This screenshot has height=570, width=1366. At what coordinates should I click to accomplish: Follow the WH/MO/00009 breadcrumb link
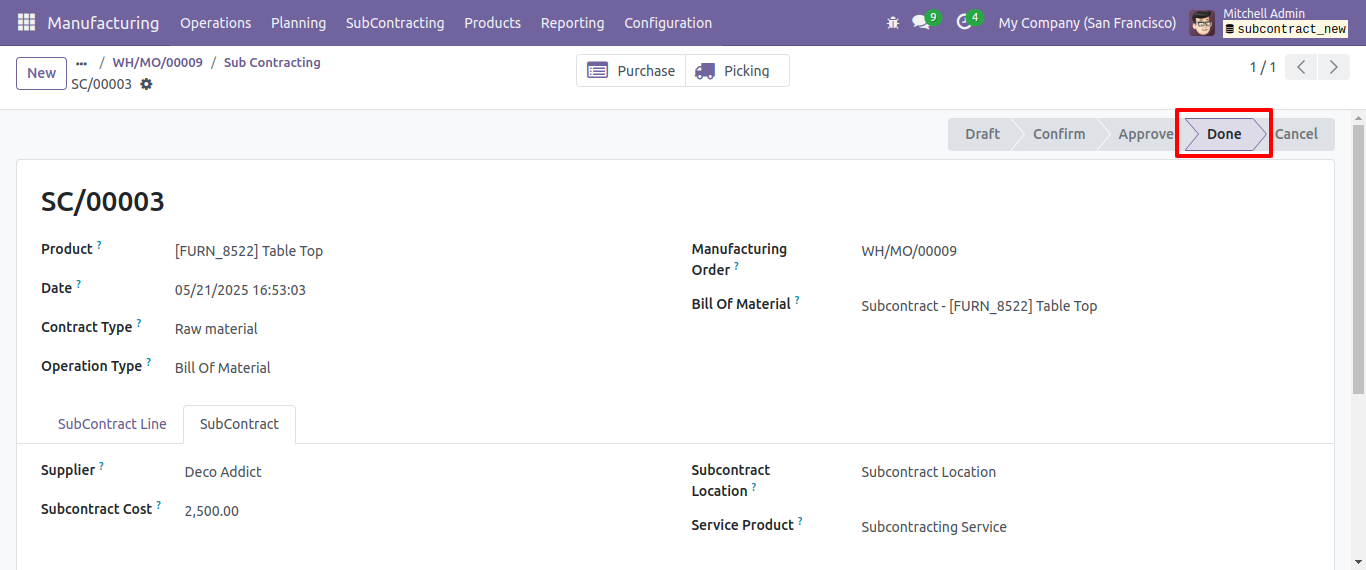point(157,62)
